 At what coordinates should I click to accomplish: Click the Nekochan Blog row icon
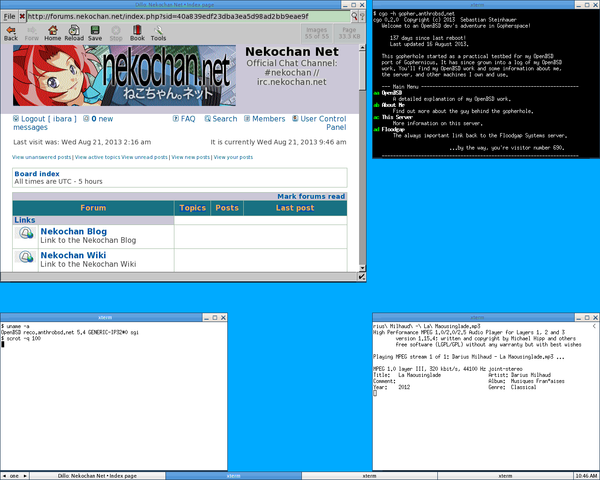tap(26, 233)
